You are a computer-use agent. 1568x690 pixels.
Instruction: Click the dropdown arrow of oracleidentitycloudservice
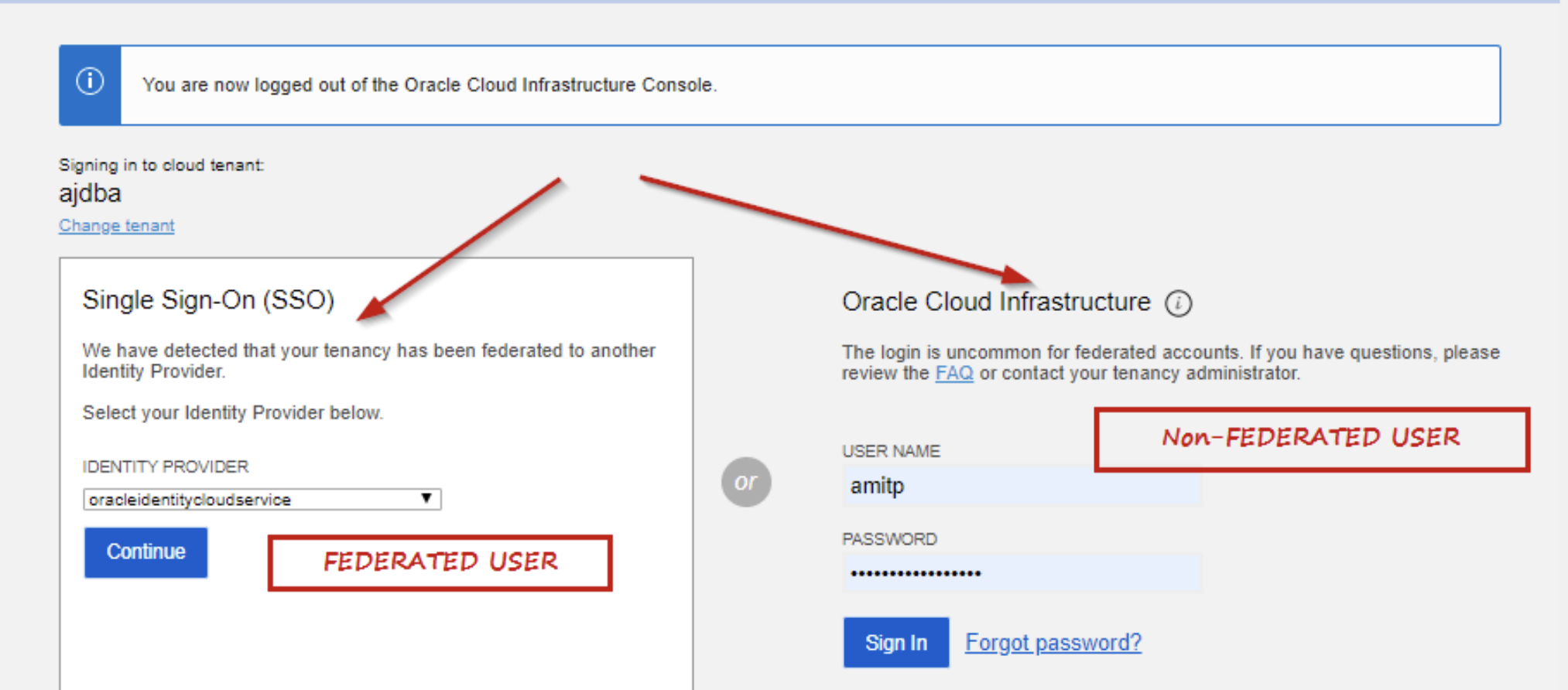(426, 499)
